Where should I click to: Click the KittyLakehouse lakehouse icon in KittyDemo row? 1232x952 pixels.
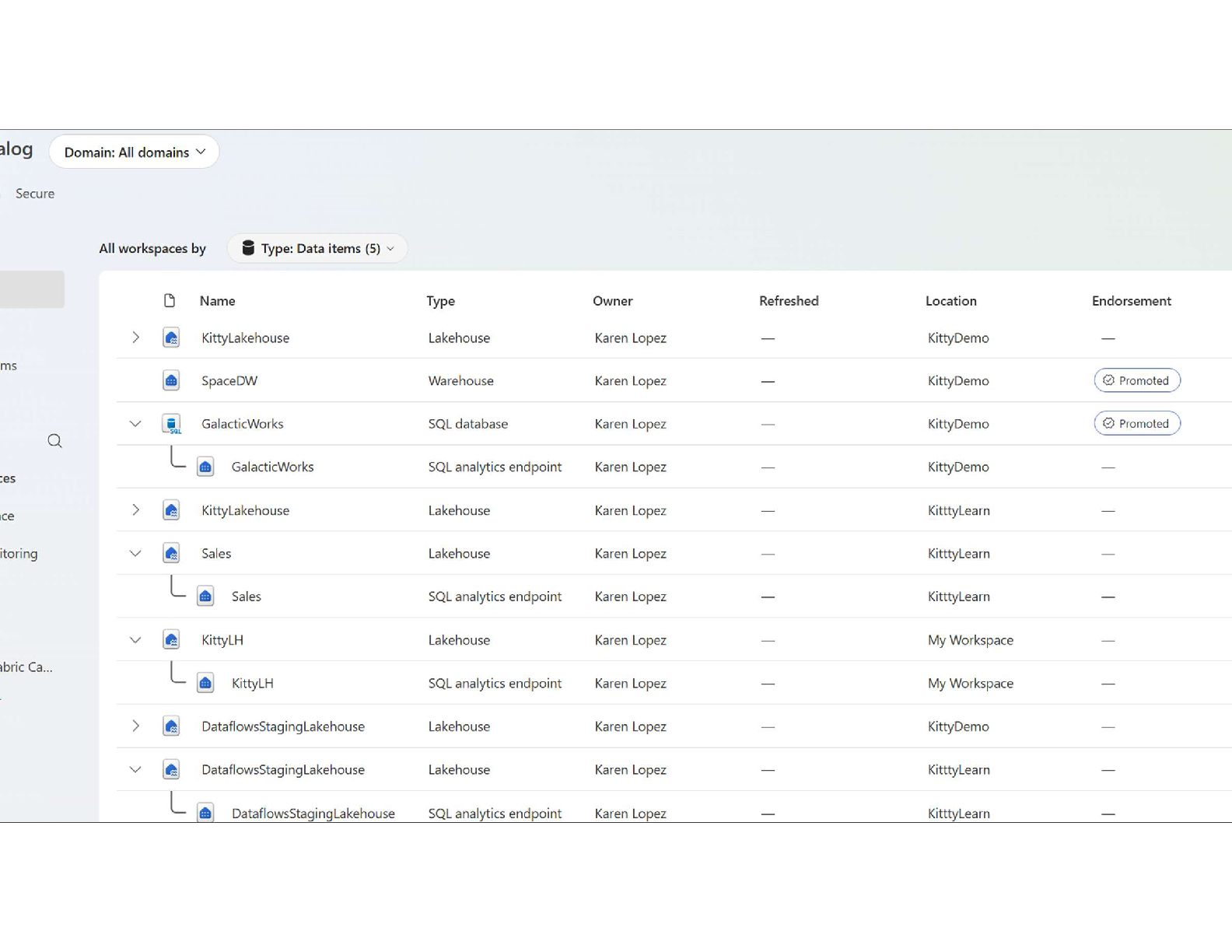tap(171, 338)
